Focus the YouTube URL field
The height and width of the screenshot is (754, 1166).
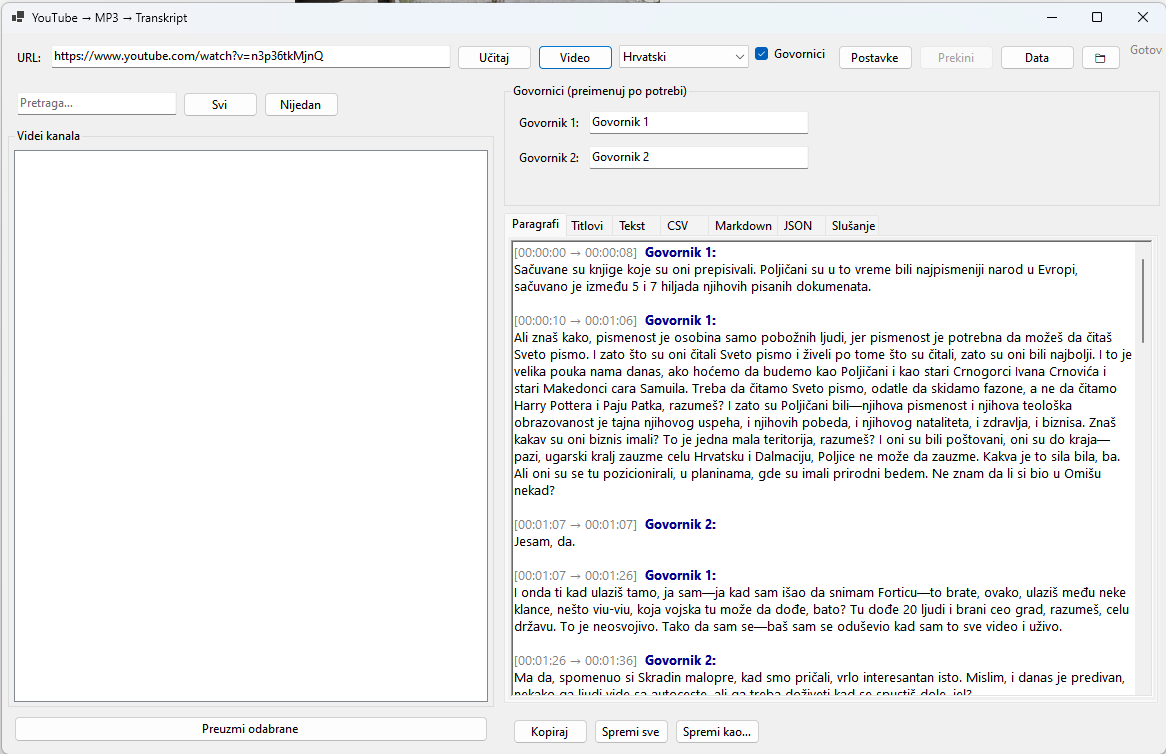pos(251,57)
